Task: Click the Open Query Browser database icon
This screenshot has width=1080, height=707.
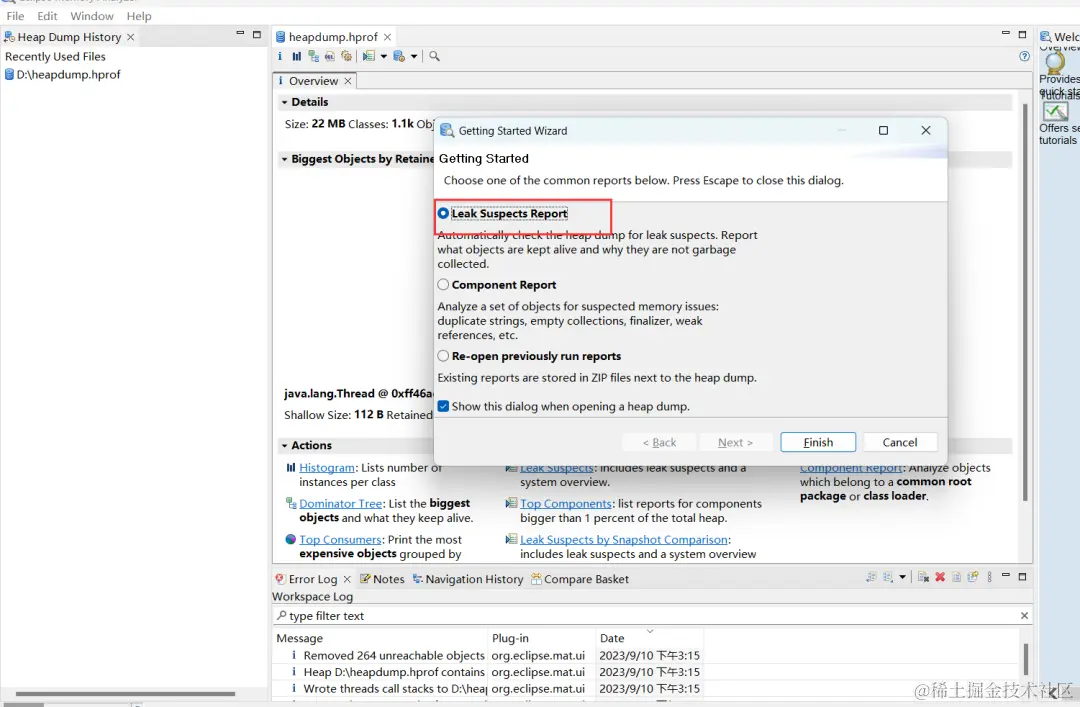Action: click(399, 57)
